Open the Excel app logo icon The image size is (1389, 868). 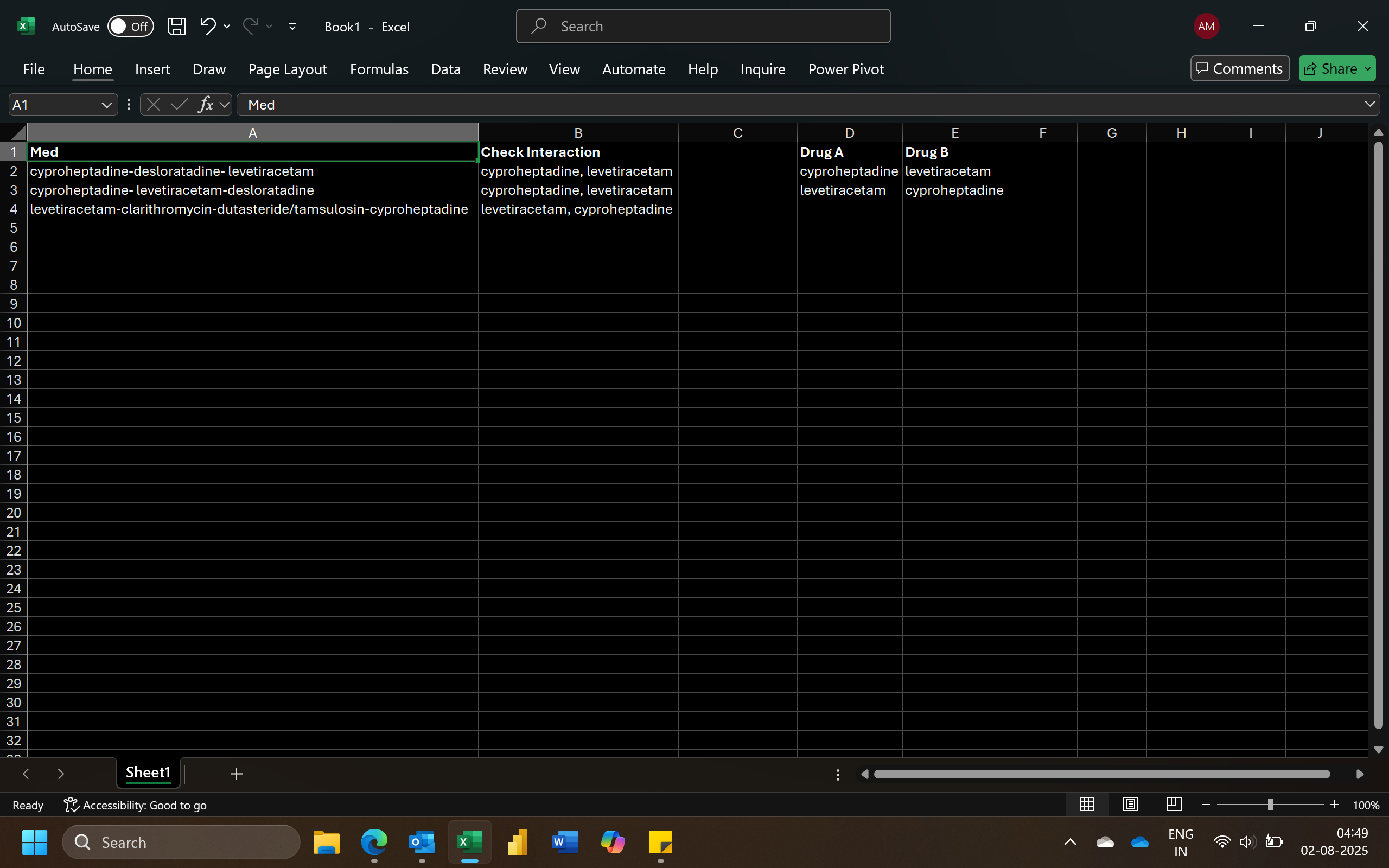[26, 27]
